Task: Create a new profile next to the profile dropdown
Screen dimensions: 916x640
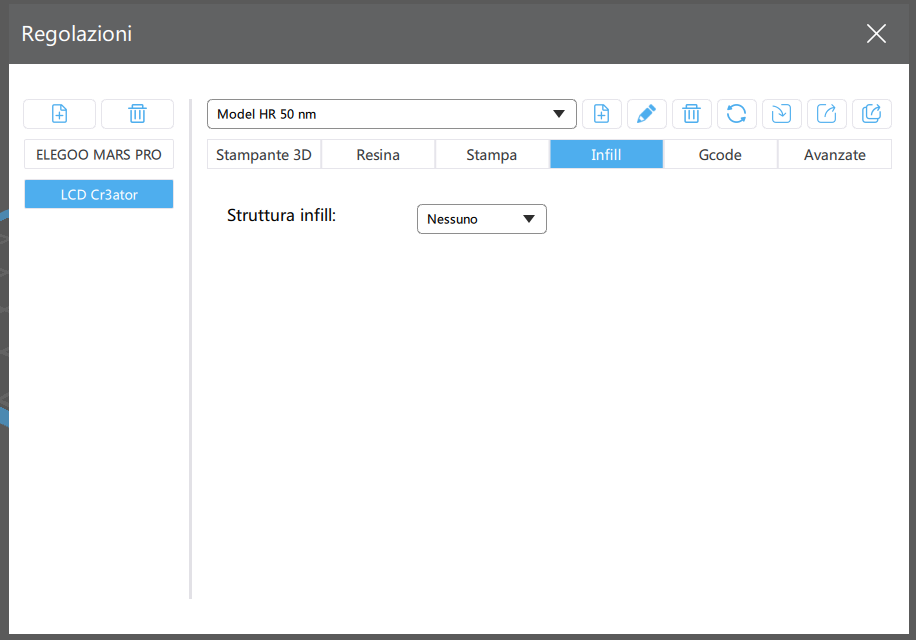Action: 602,114
